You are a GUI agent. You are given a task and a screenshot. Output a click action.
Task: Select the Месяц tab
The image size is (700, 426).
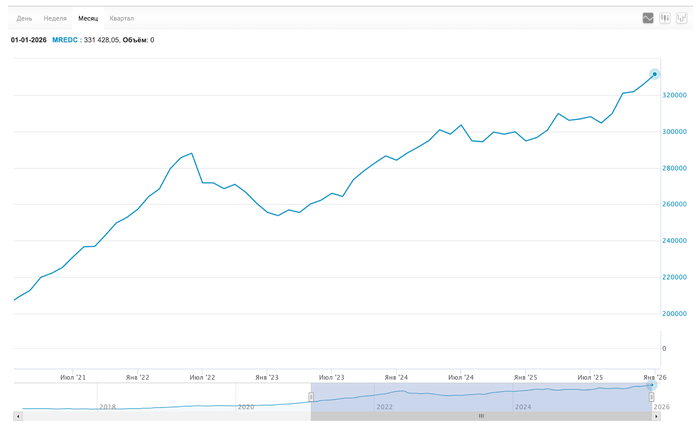[88, 18]
